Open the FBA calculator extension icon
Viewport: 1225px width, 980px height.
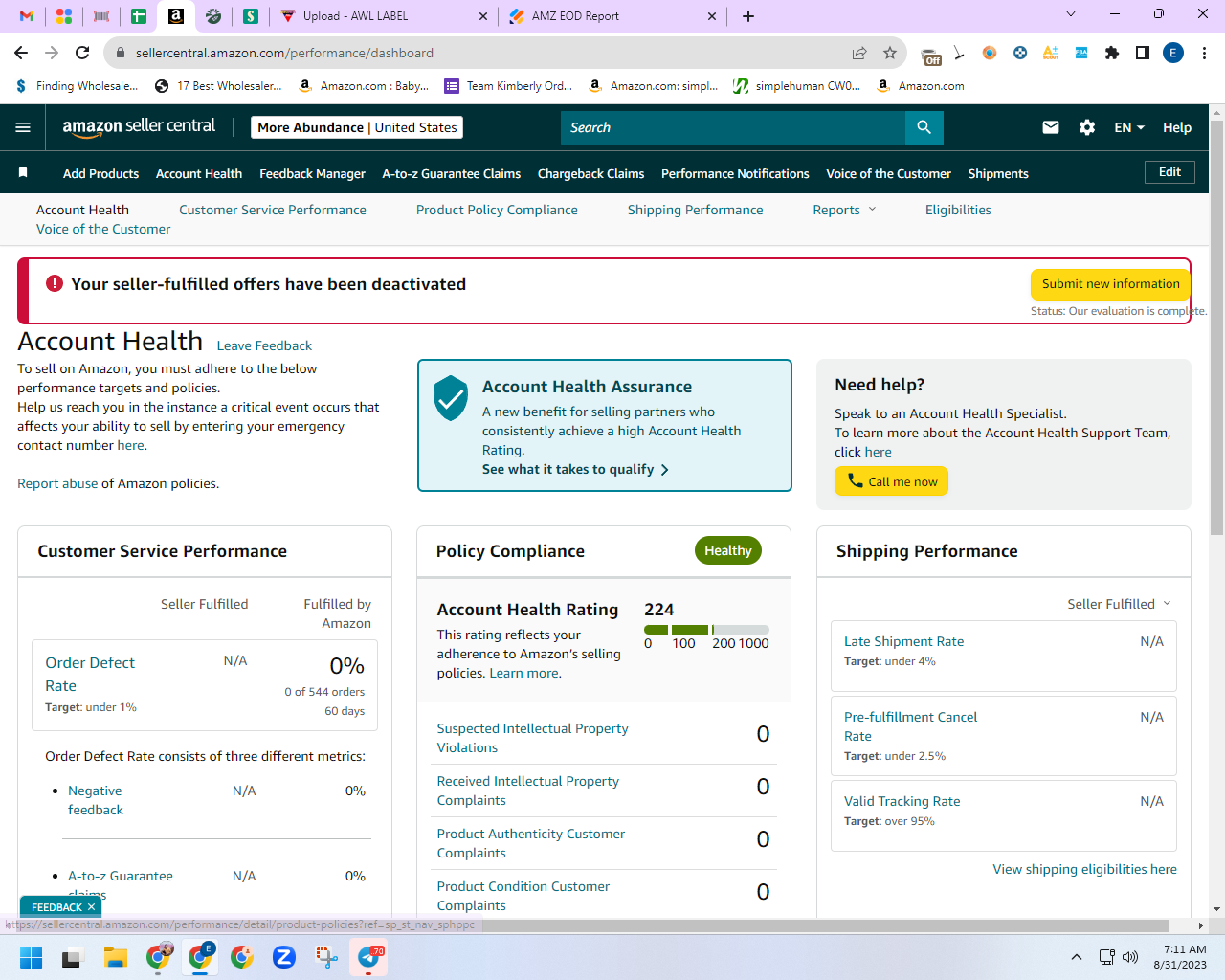click(x=1081, y=53)
